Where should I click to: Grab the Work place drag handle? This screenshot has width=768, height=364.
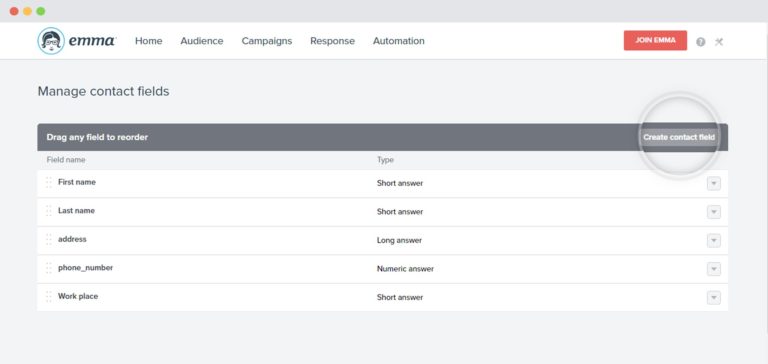[48, 296]
